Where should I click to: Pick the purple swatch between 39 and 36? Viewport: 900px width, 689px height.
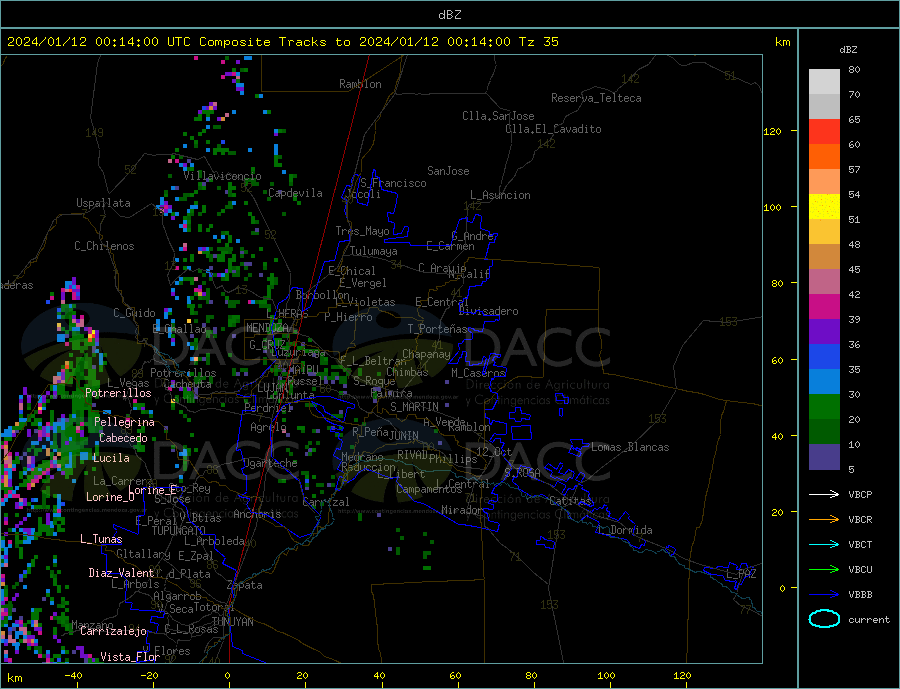pos(824,332)
